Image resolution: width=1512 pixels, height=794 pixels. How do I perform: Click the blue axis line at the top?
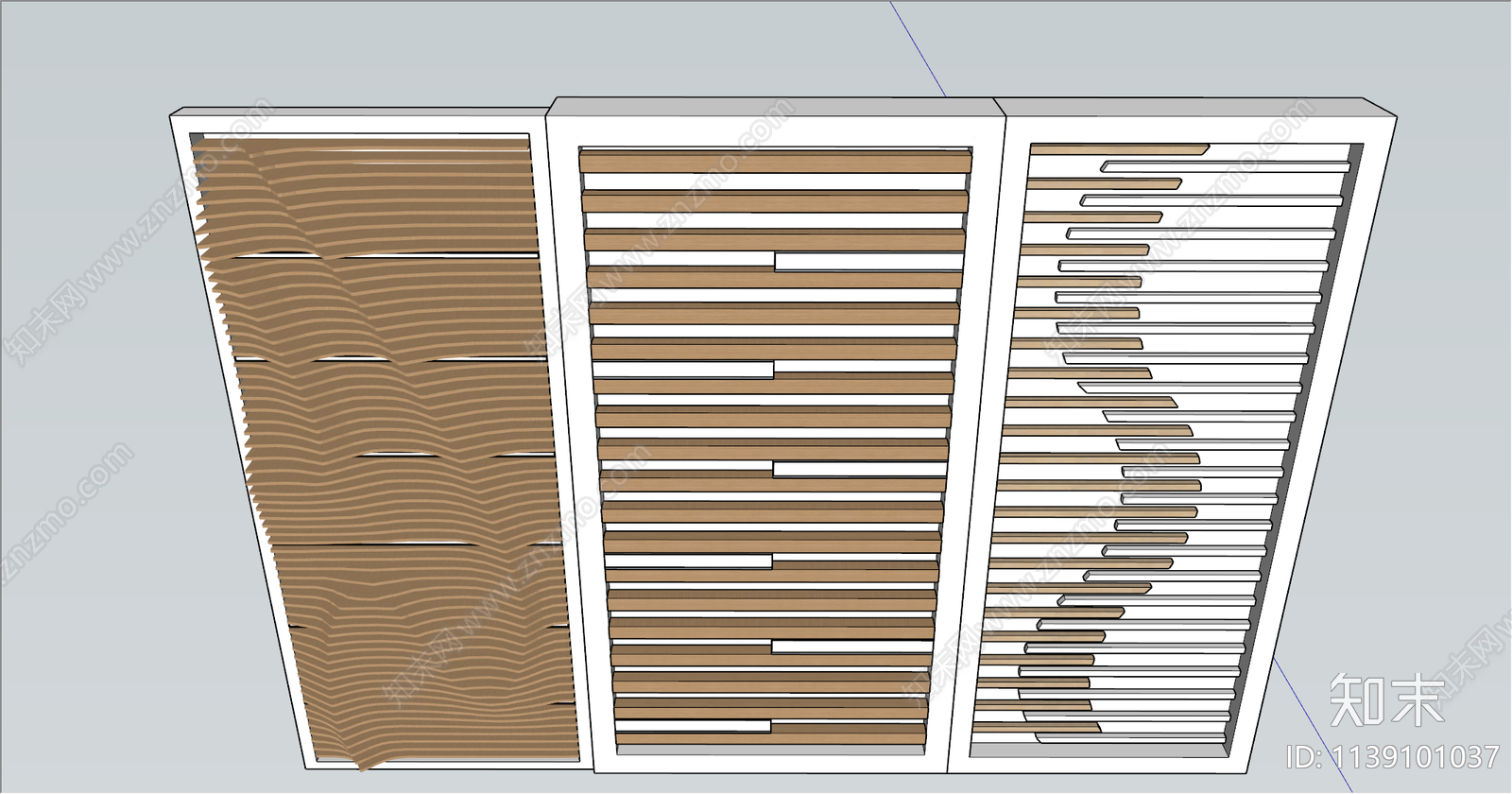(918, 47)
